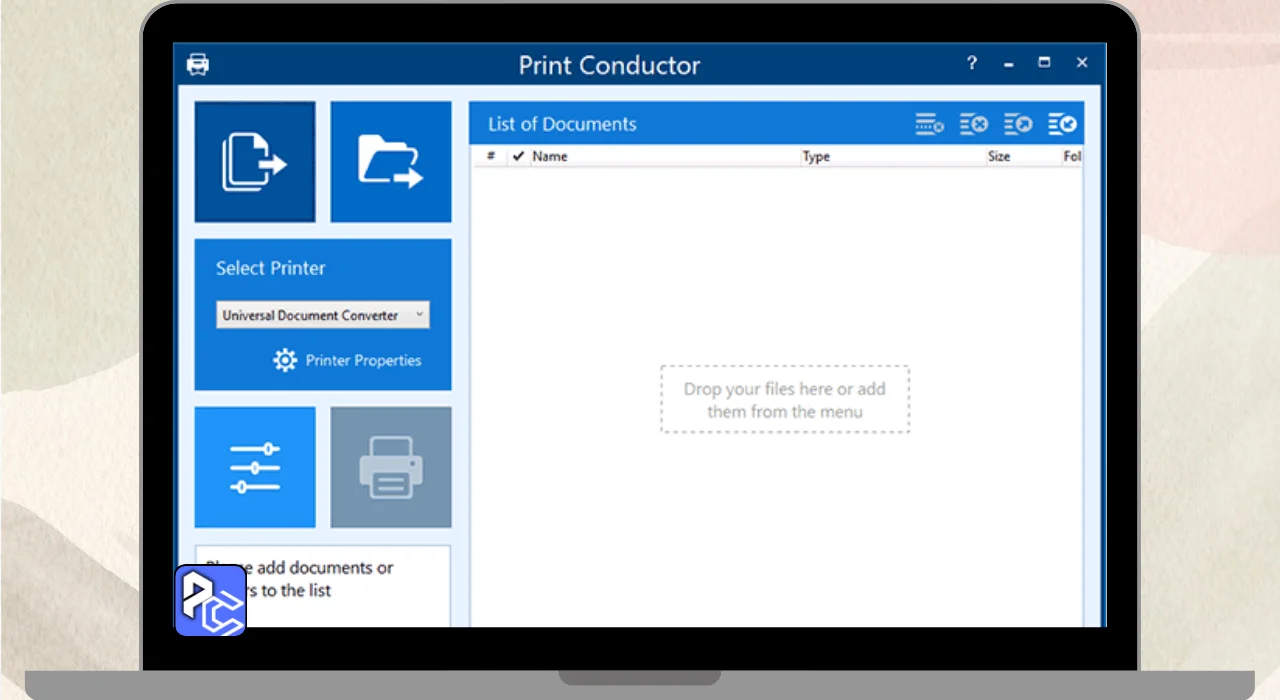This screenshot has width=1280, height=700.
Task: Sort documents by Size column
Action: click(x=999, y=156)
